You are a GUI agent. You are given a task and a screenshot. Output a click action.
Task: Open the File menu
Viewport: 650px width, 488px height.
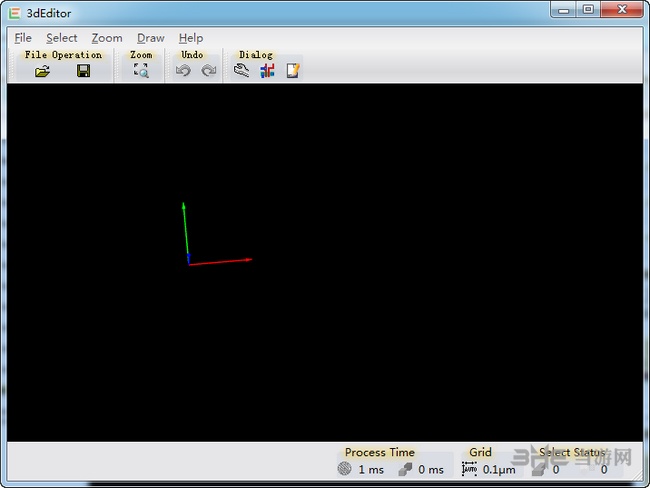pos(23,38)
